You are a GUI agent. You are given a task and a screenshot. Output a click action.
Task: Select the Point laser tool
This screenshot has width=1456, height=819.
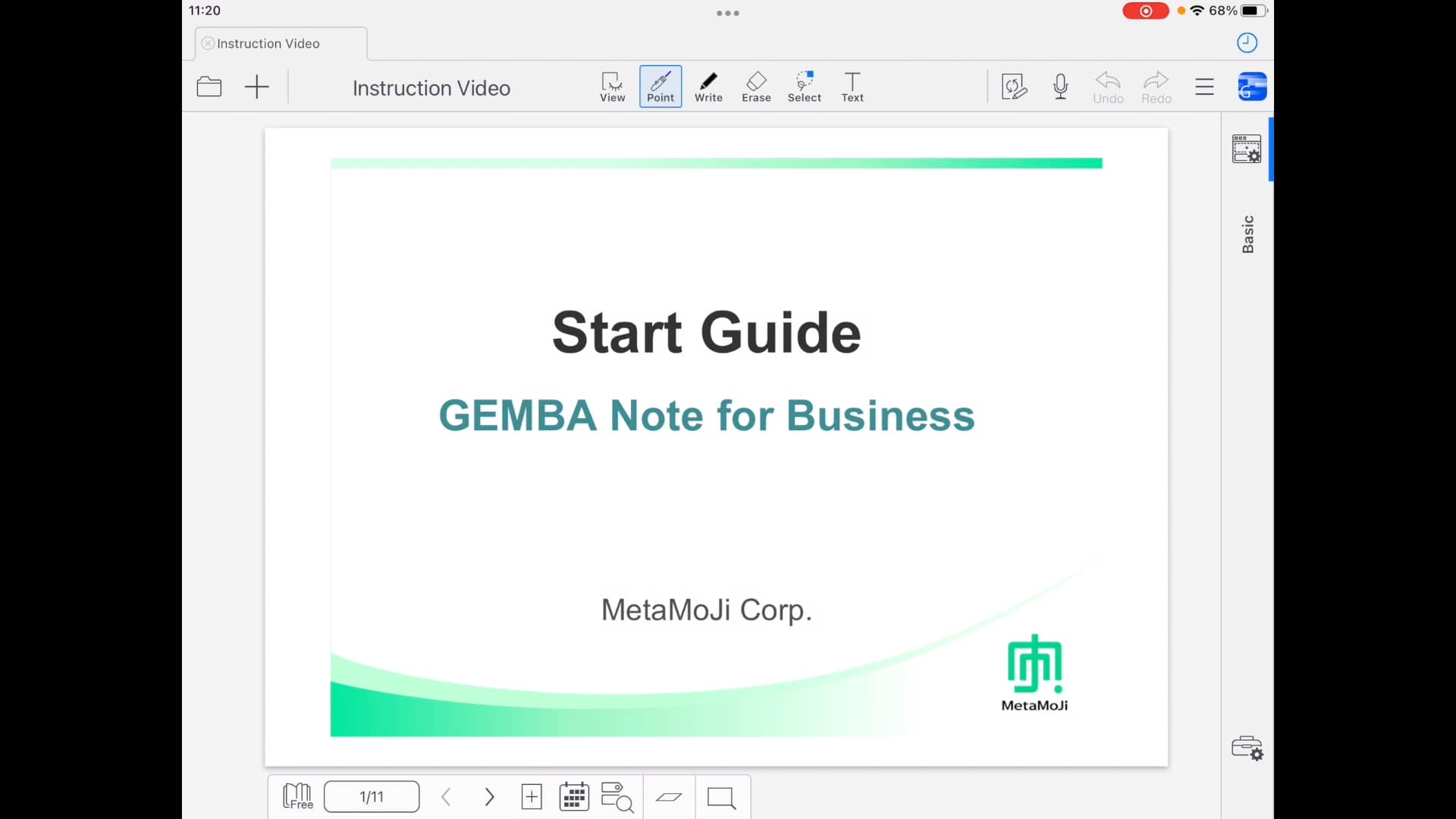661,86
